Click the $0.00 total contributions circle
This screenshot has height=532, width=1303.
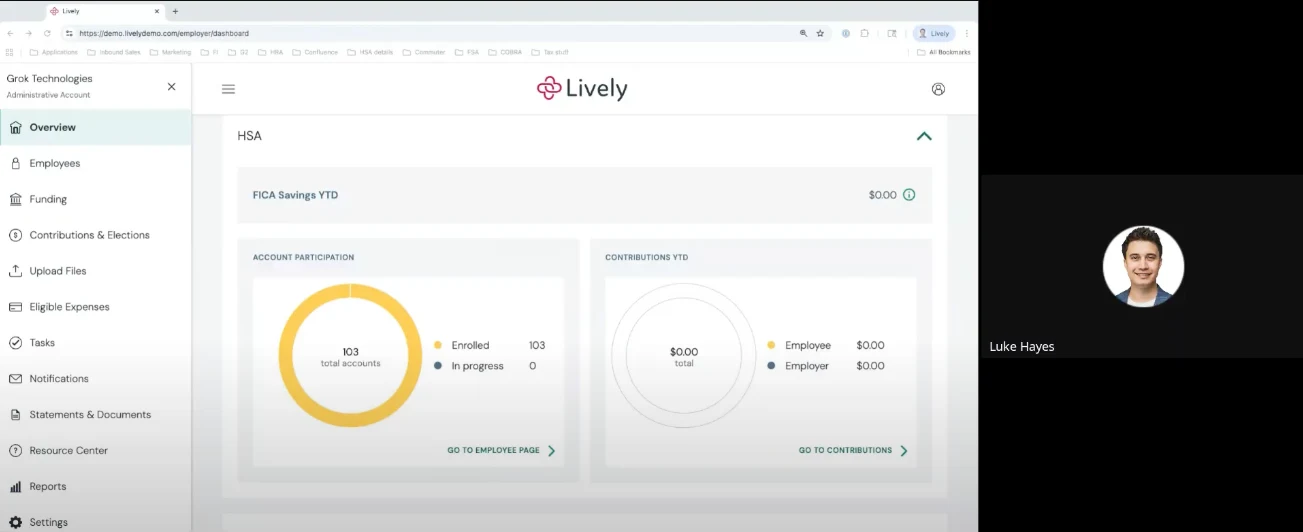pyautogui.click(x=684, y=356)
